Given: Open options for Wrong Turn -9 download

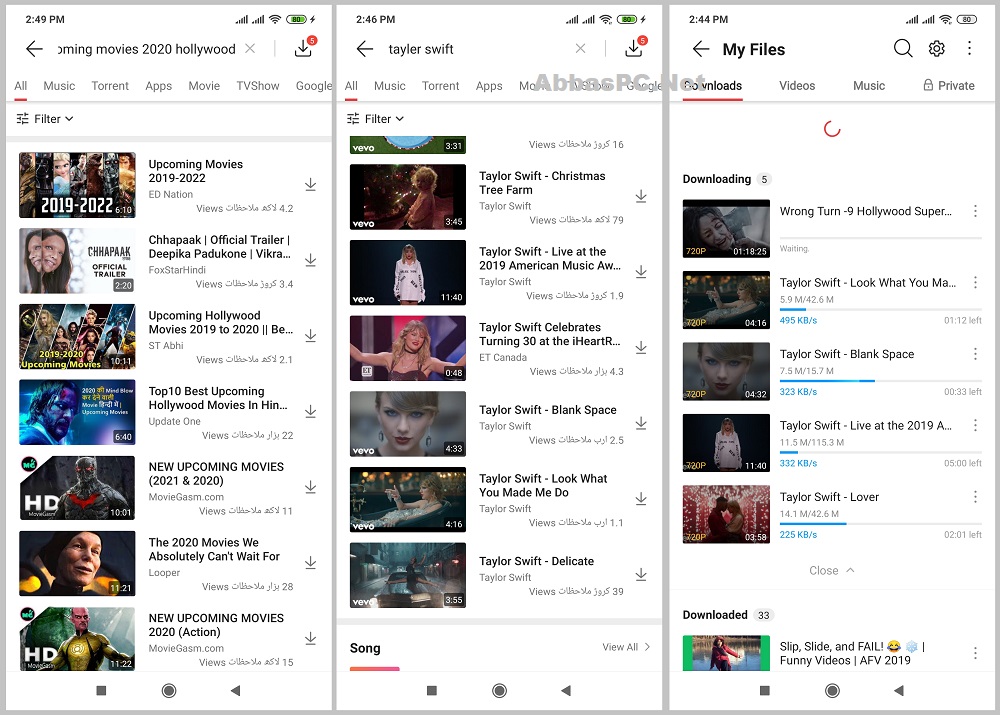Looking at the screenshot, I should (975, 211).
